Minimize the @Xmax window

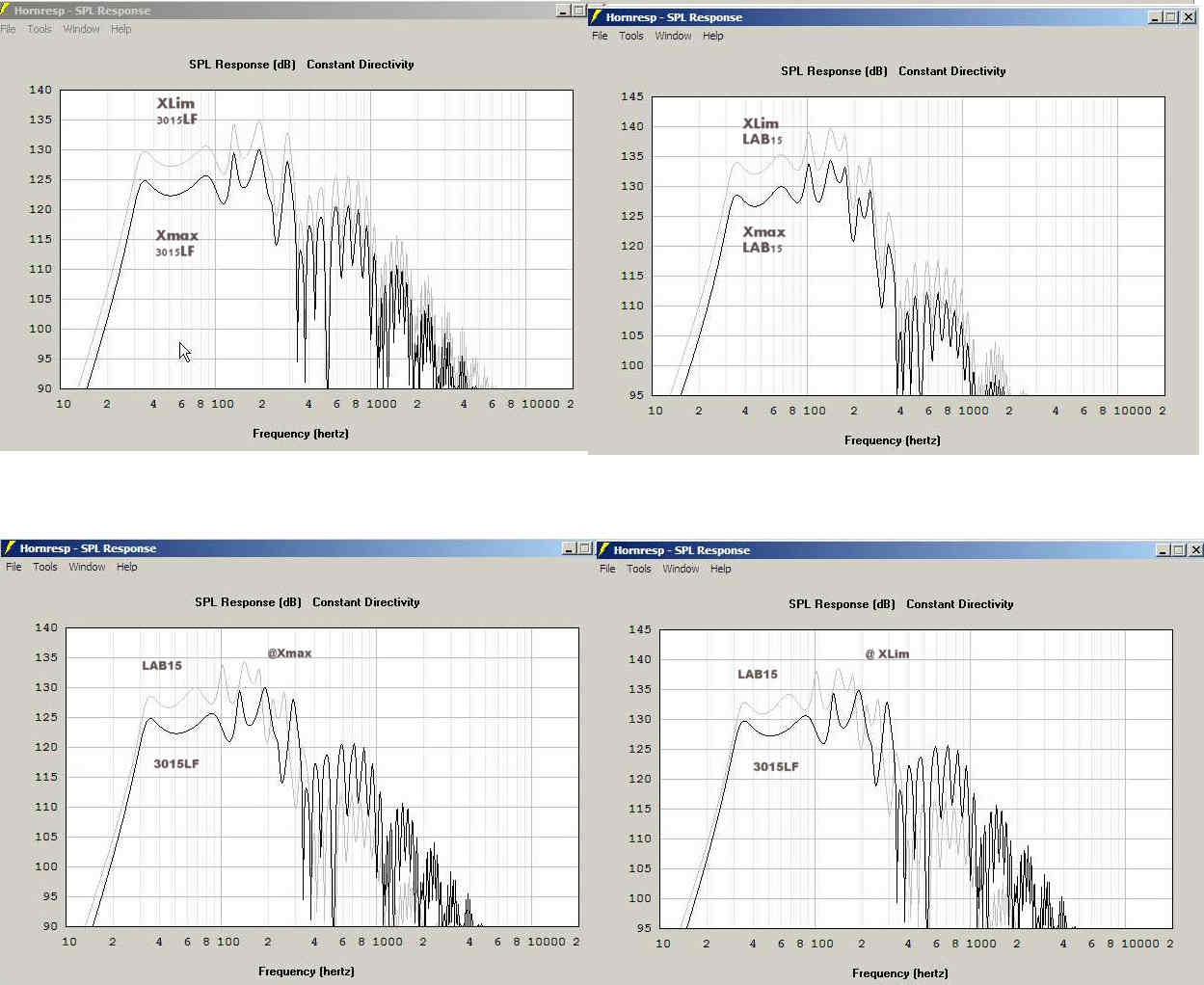[569, 548]
